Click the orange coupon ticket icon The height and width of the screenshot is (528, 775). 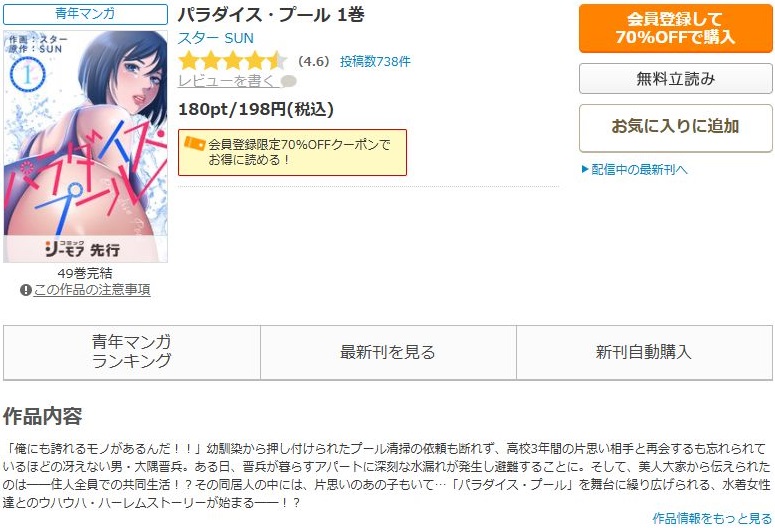(194, 144)
